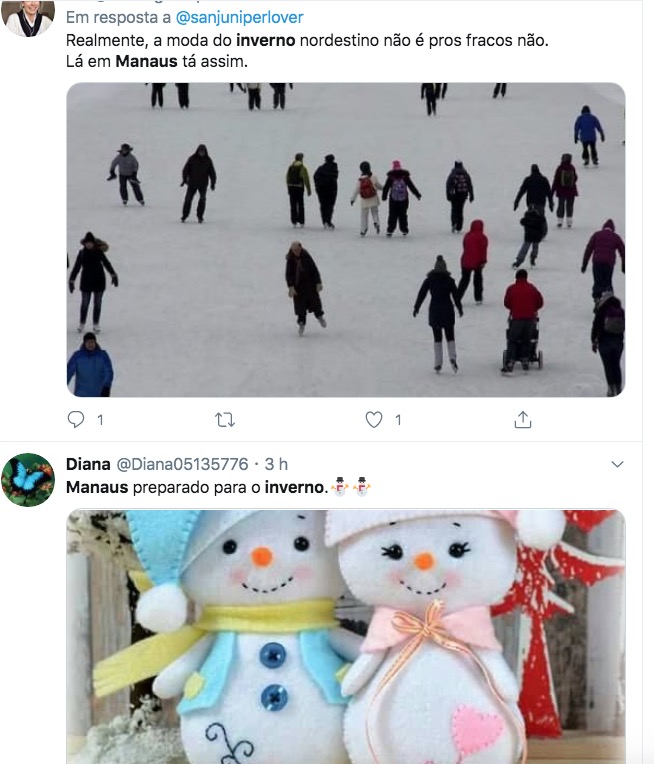Expand the chevron menu on Diana's tweet

pyautogui.click(x=617, y=464)
